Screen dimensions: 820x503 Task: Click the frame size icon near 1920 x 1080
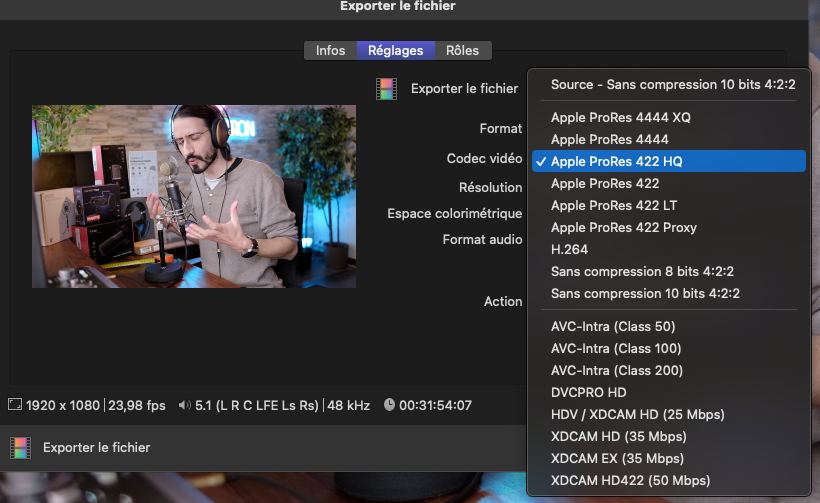coord(15,404)
